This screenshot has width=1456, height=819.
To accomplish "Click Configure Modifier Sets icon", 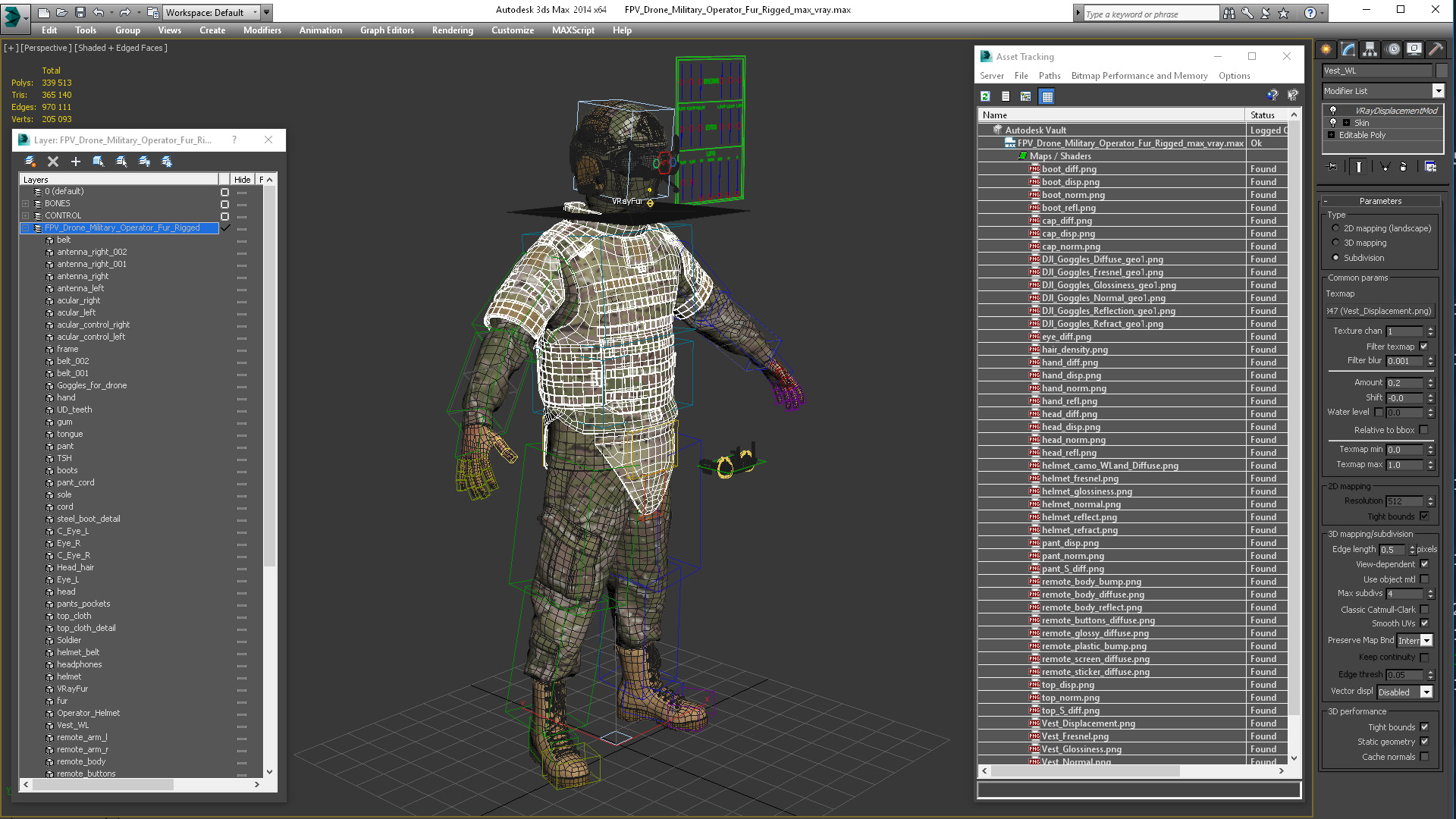I will (x=1431, y=167).
